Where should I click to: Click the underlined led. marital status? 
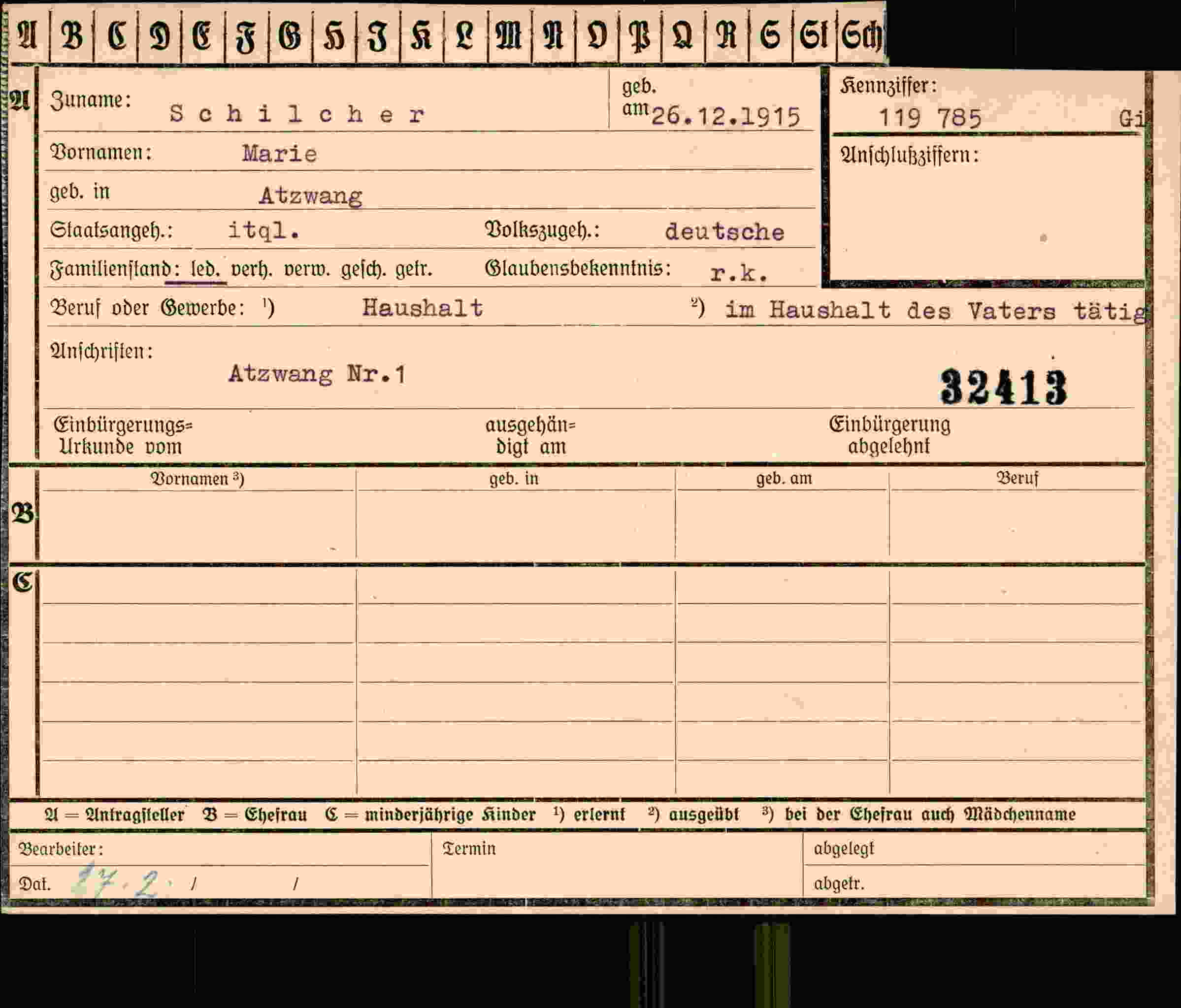pos(205,269)
